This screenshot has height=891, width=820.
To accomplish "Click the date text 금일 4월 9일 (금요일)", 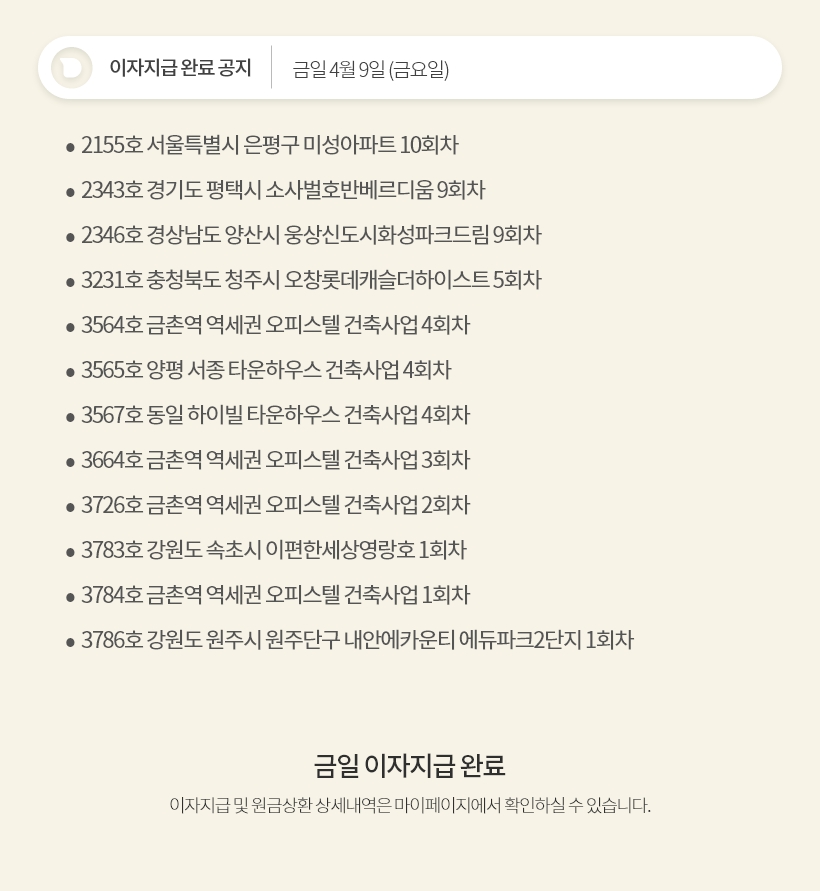I will (371, 69).
